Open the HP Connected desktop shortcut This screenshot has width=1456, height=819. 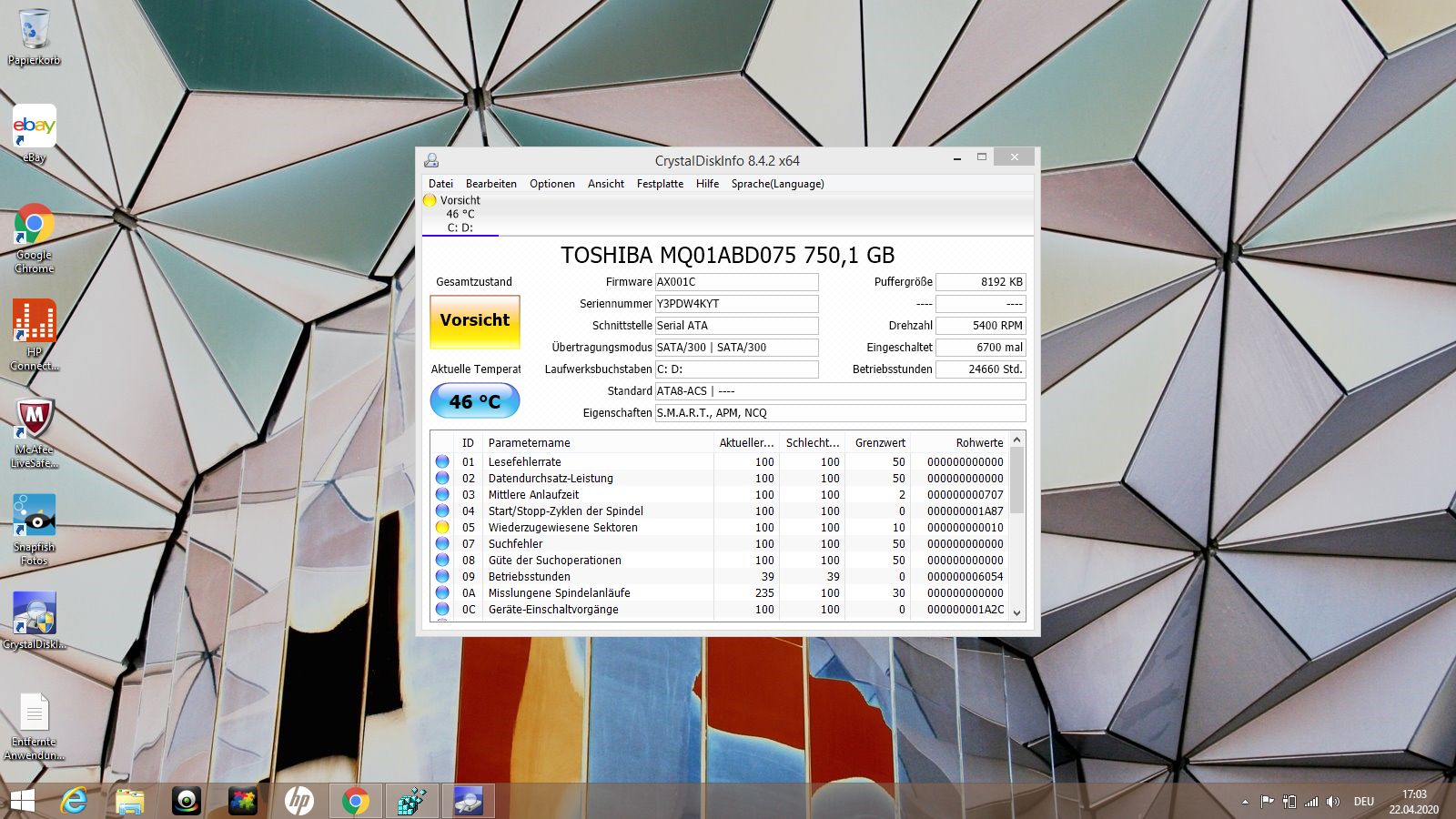pos(34,336)
